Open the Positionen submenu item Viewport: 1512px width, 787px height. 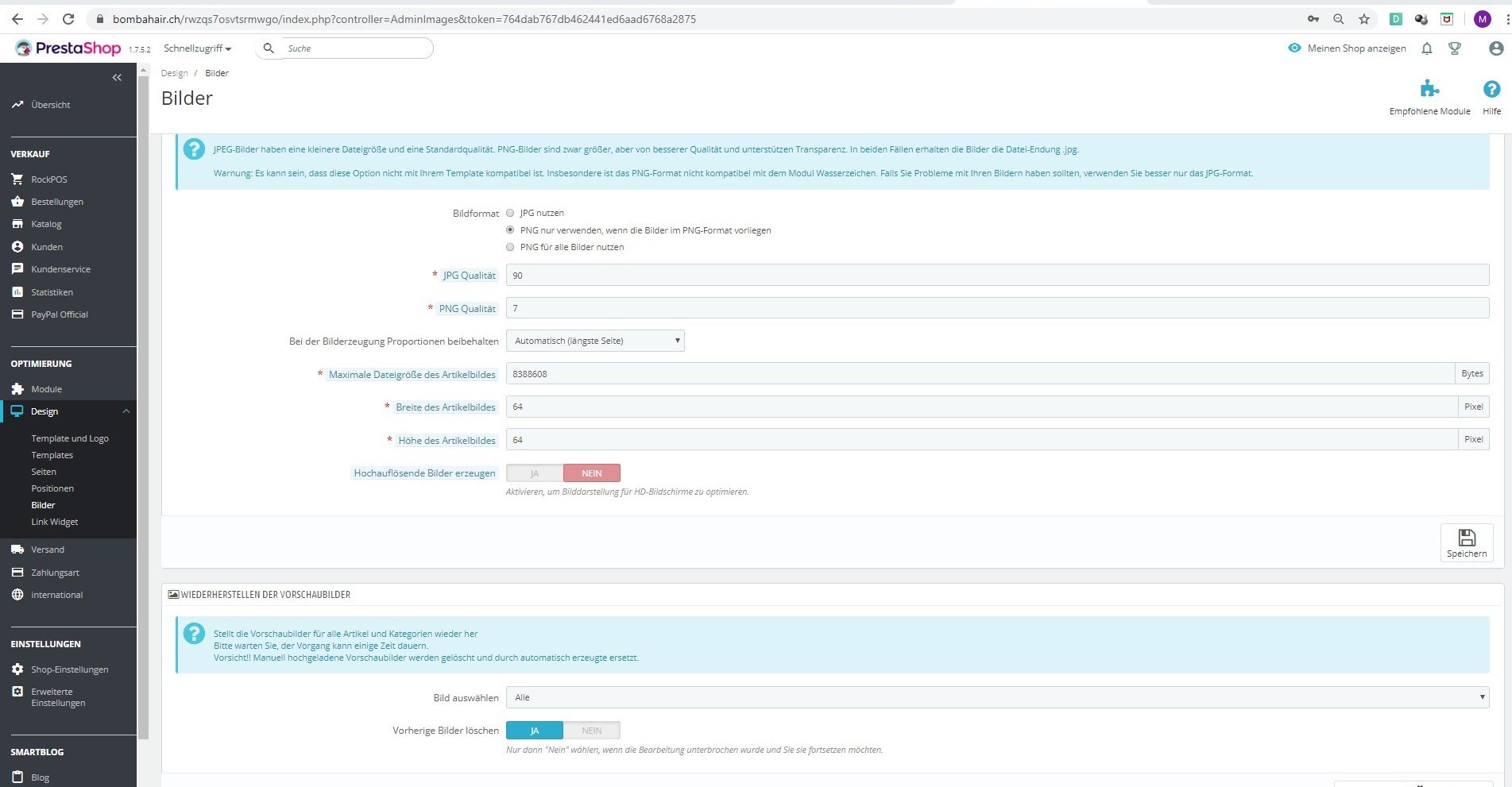(52, 488)
